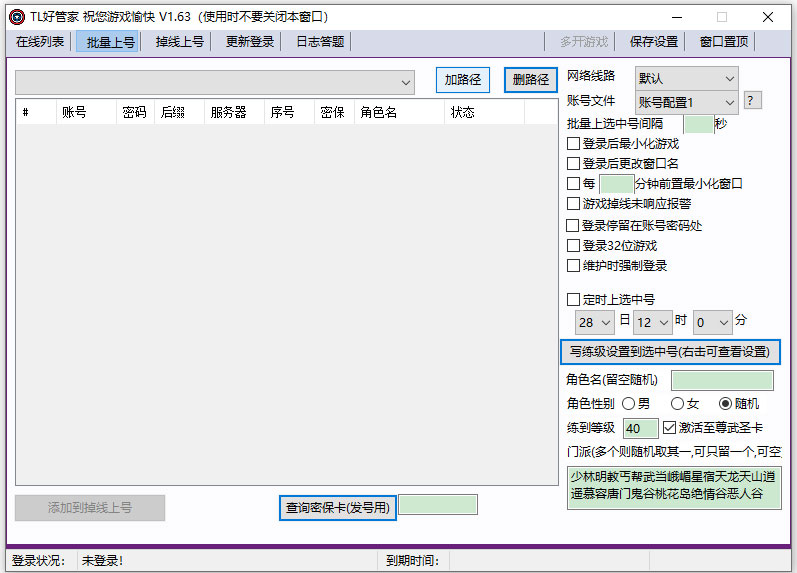Close the TL好管家 window
797x573 pixels.
click(768, 17)
